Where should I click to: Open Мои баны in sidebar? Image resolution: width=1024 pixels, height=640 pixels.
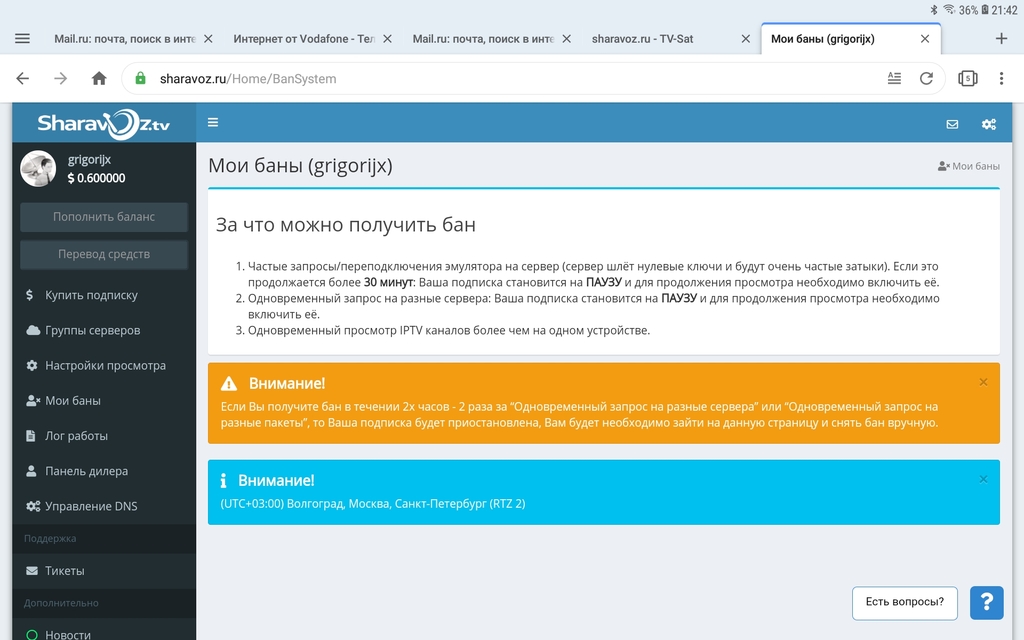[104, 401]
